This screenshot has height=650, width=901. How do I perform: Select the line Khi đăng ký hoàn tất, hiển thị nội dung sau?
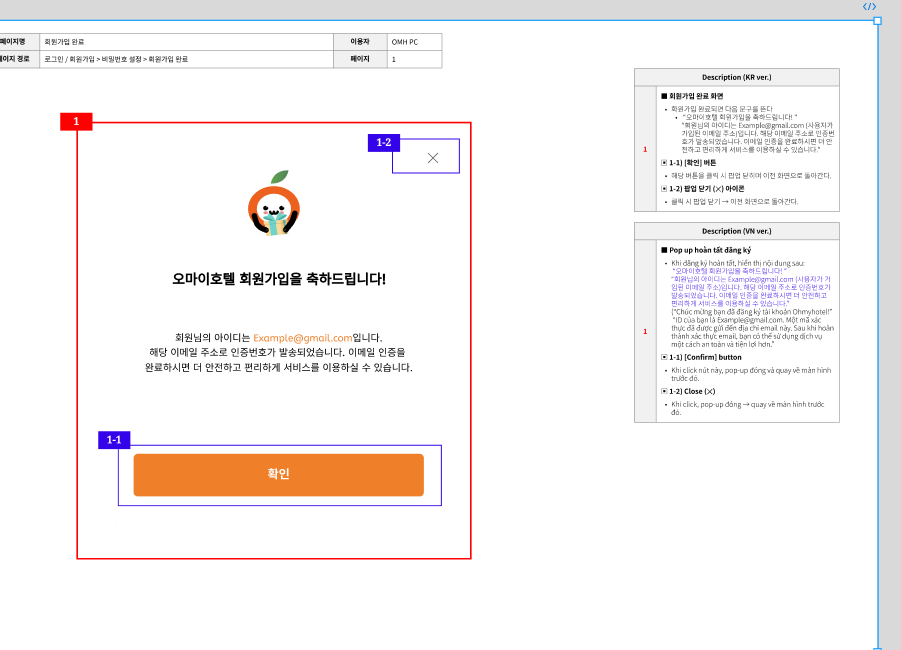tap(738, 263)
